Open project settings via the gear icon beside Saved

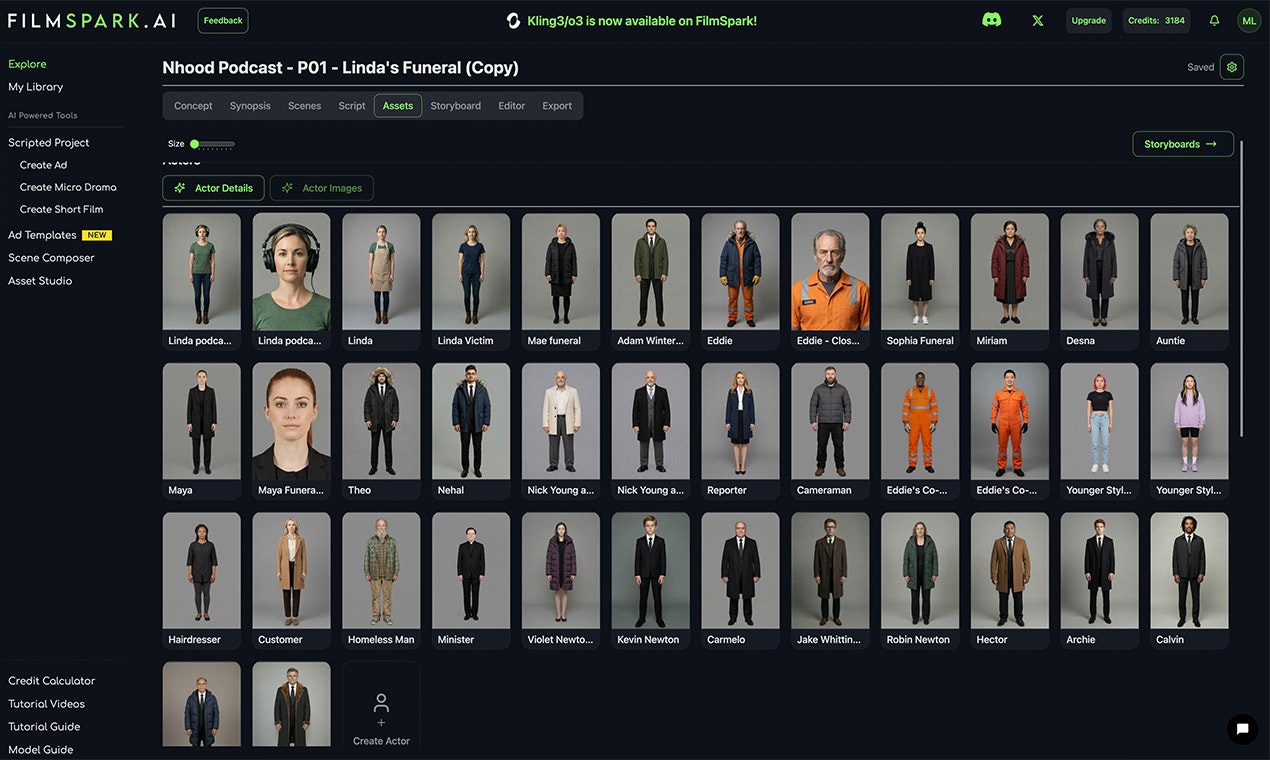point(1231,66)
